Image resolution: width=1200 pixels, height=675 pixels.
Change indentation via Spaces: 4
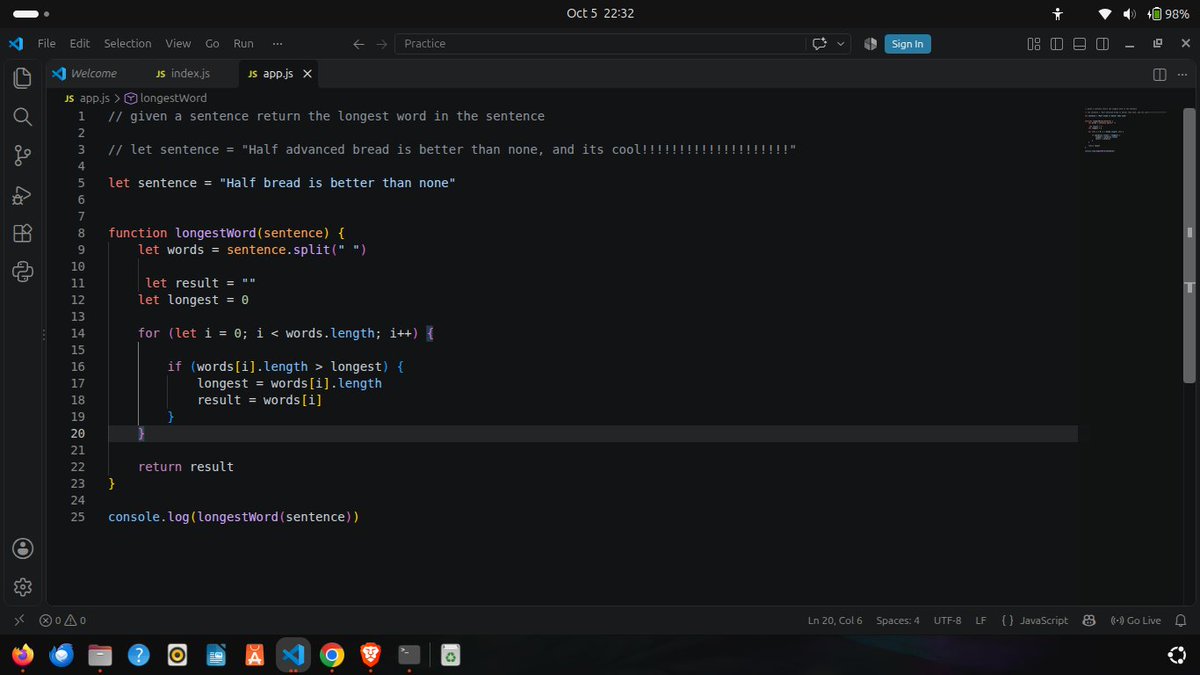898,620
